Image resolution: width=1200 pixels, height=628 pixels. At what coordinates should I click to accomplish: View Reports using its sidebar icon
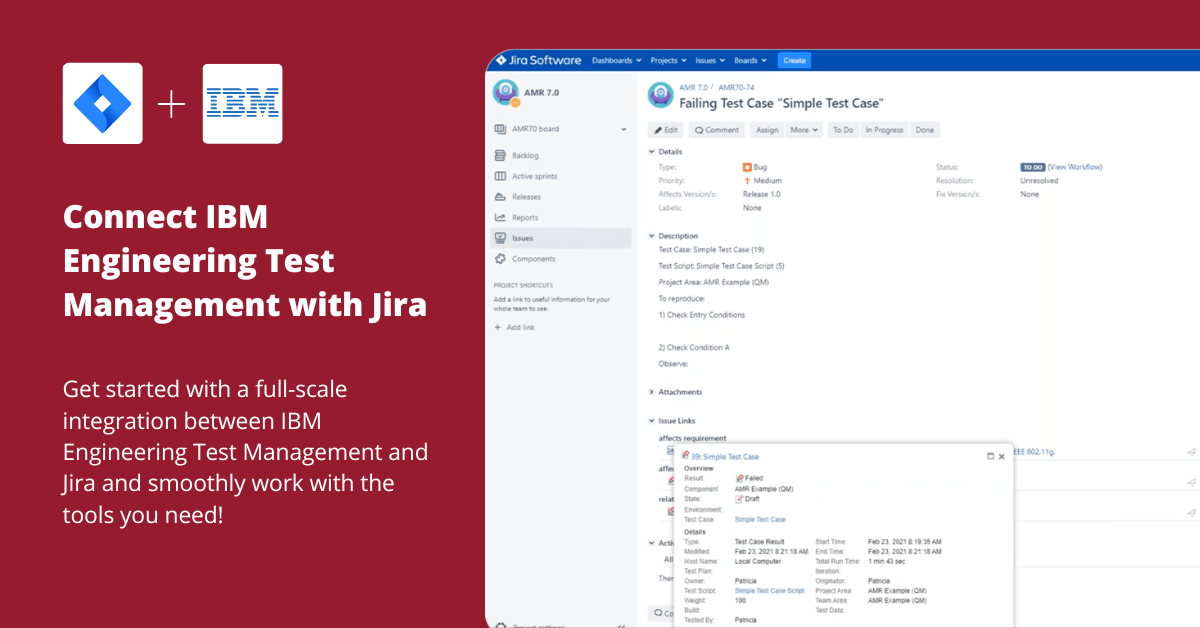[500, 217]
